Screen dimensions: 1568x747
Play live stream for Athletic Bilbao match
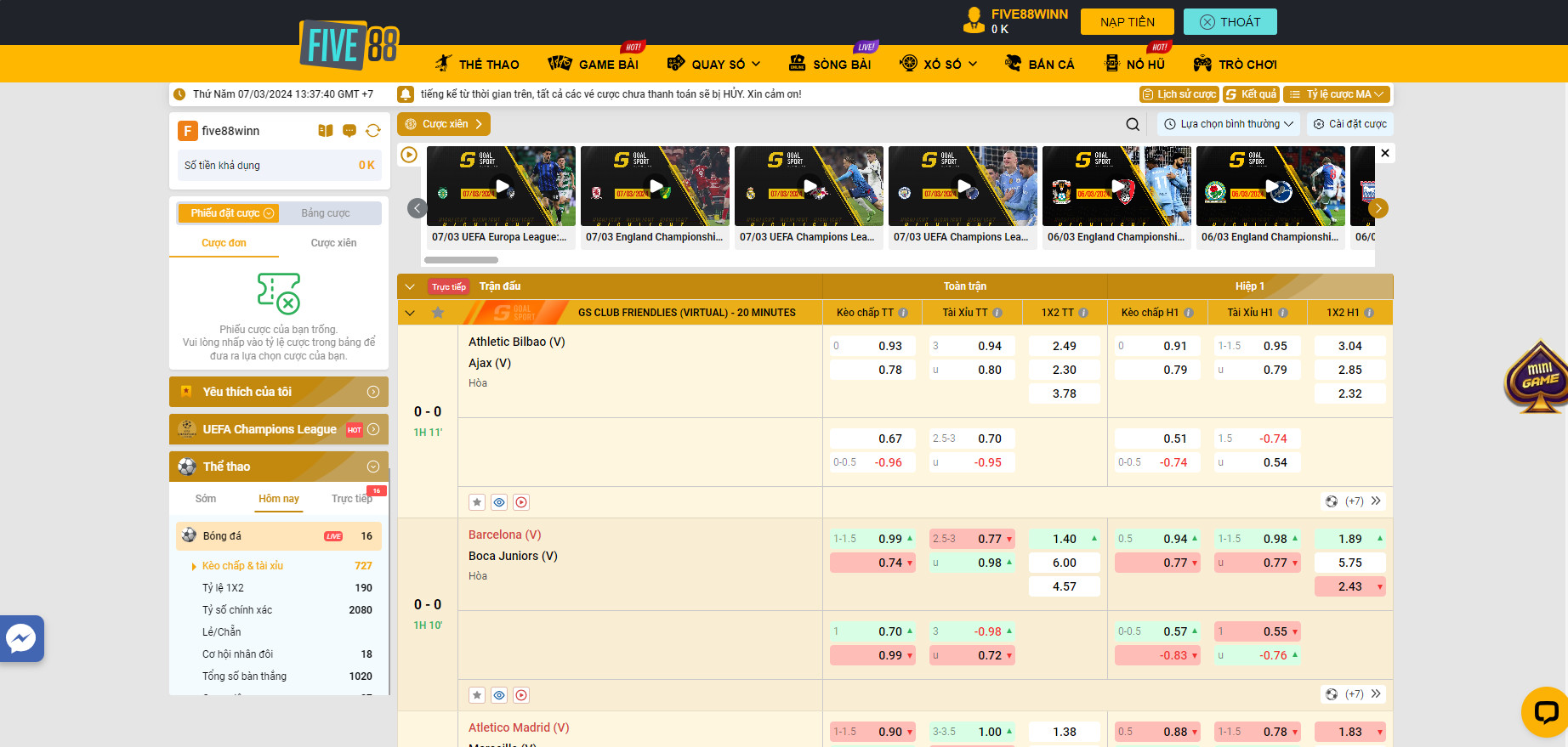point(521,502)
